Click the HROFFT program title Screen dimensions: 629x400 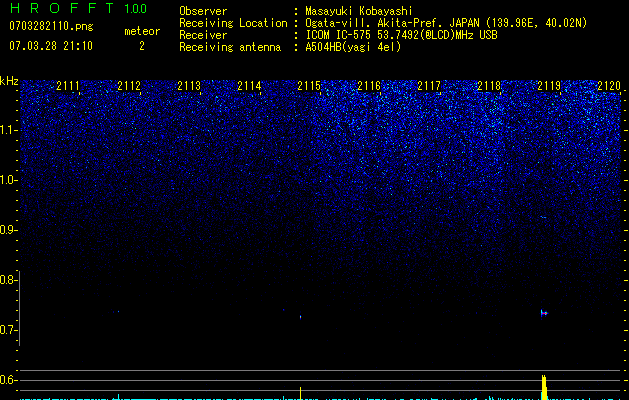tap(62, 8)
